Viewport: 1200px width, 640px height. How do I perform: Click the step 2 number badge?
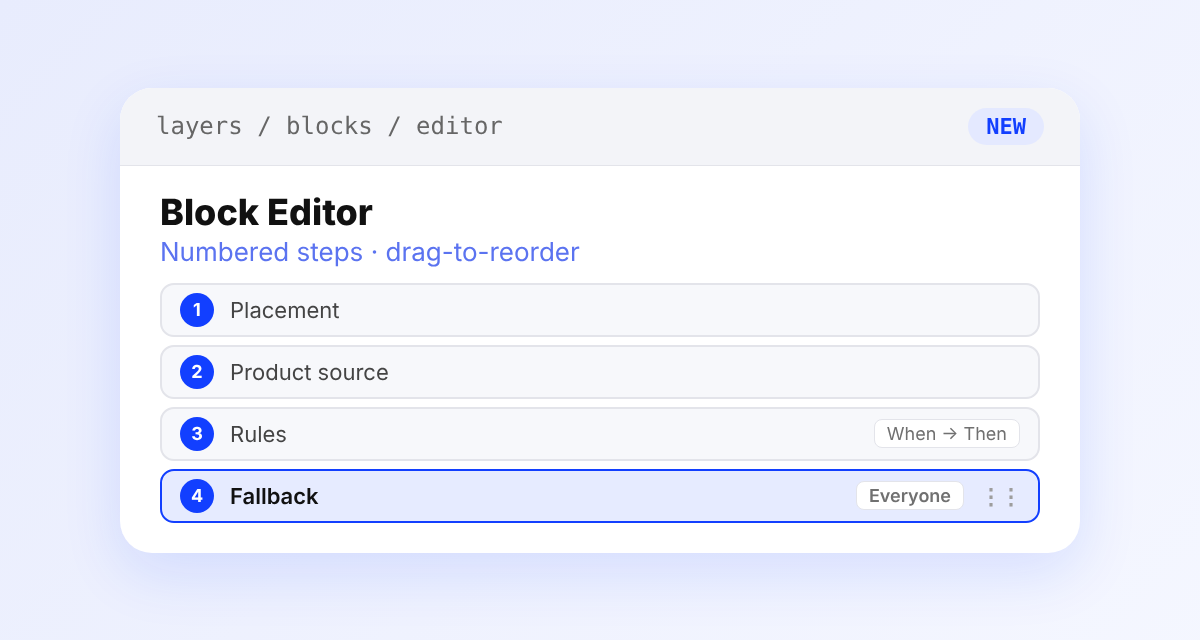pyautogui.click(x=197, y=372)
